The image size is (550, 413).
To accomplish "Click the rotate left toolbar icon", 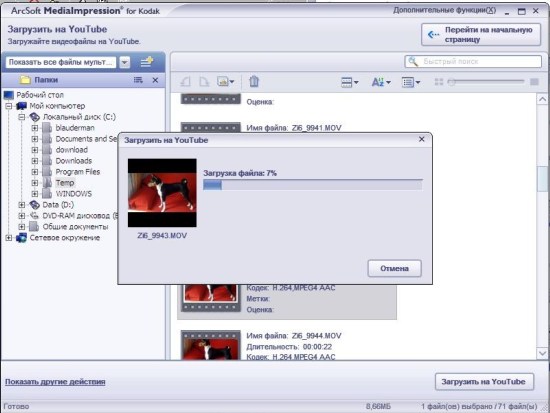I will (185, 82).
